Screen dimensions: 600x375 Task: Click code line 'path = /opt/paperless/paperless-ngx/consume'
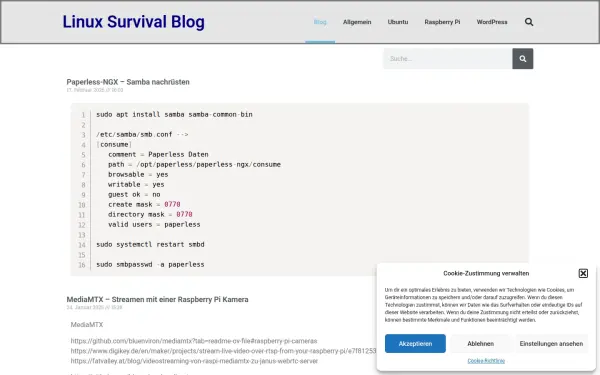click(x=194, y=164)
